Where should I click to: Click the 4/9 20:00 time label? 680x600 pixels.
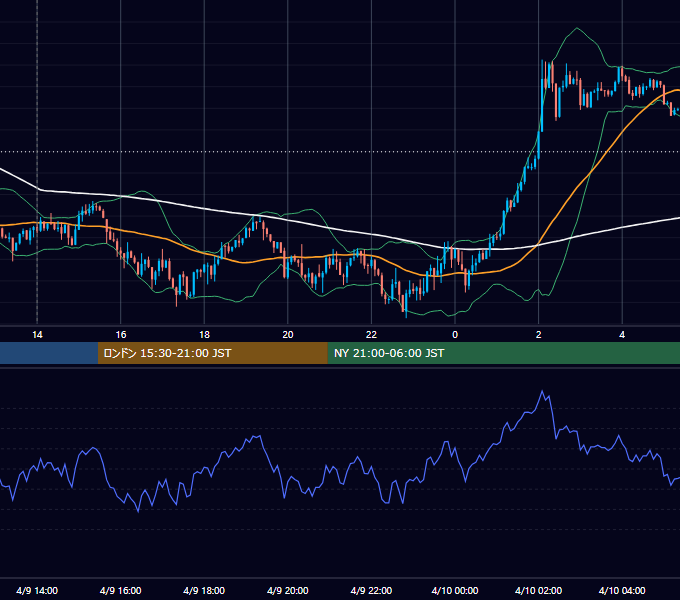pos(288,590)
